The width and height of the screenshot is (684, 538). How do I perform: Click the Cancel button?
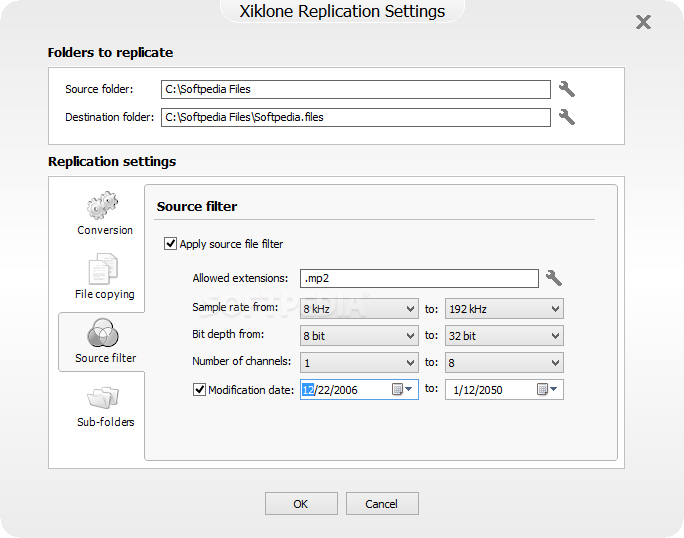(382, 504)
